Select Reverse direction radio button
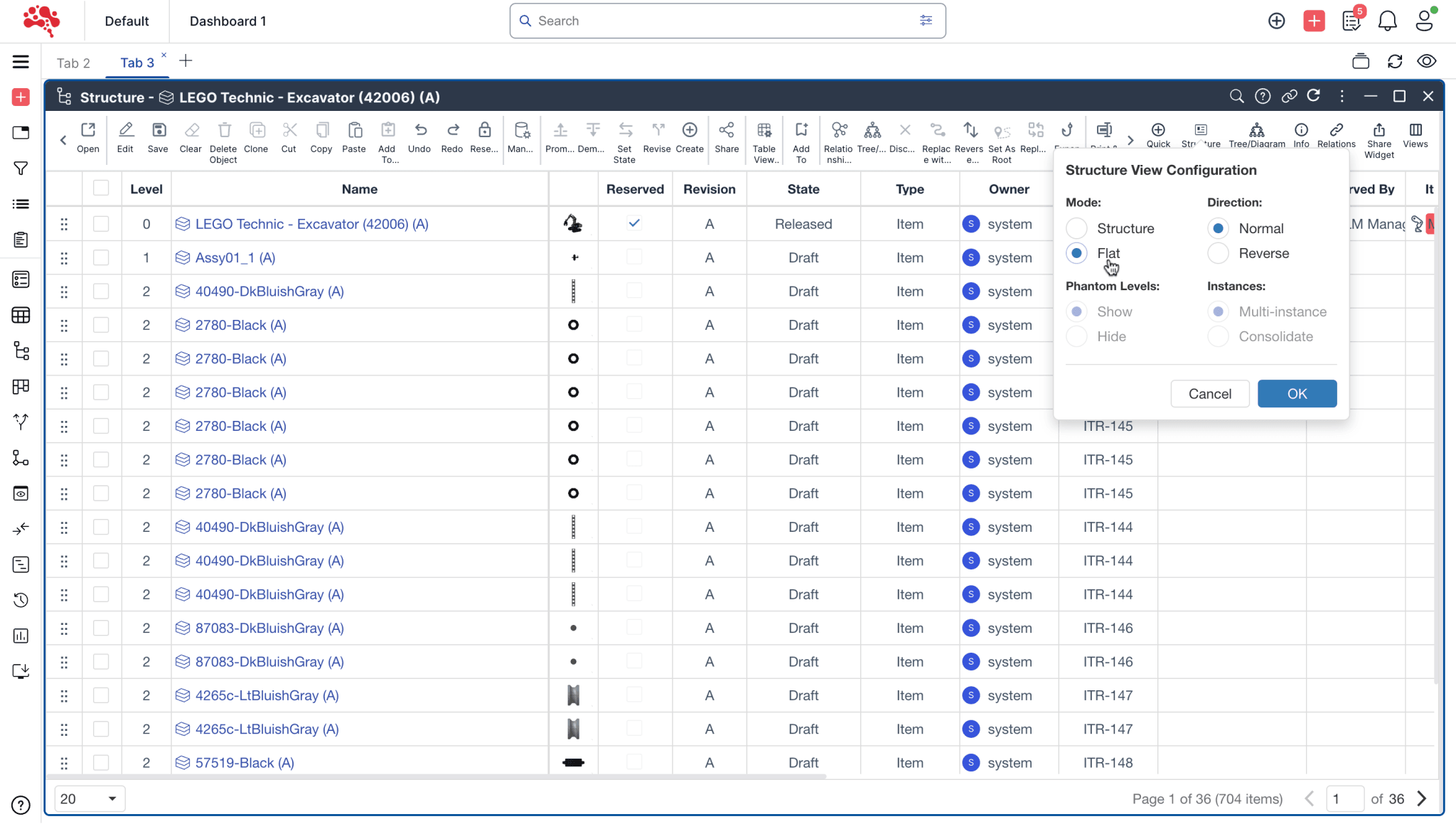This screenshot has height=824, width=1456. click(1218, 253)
